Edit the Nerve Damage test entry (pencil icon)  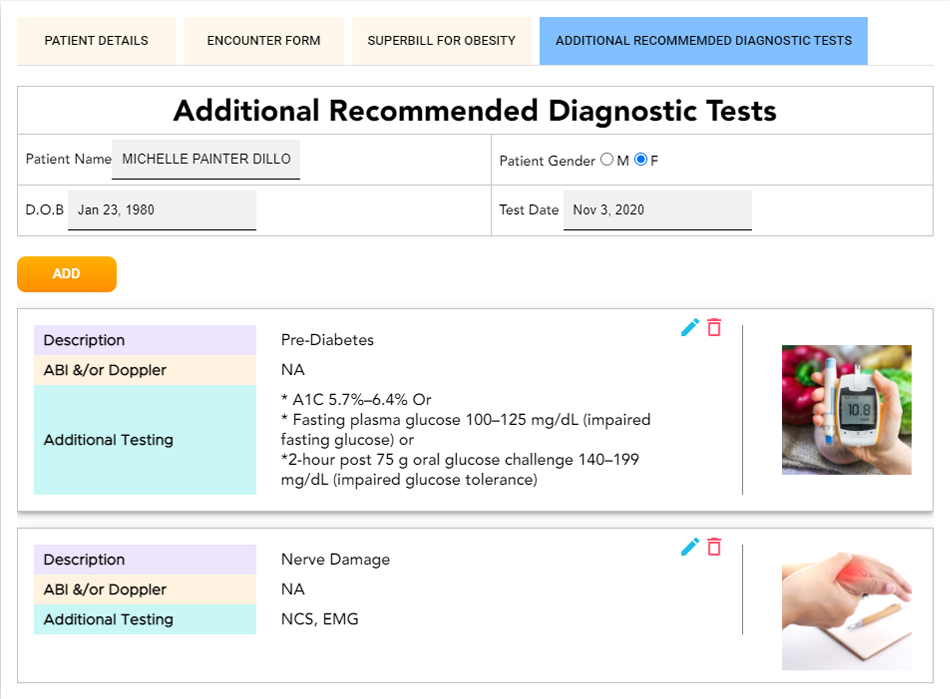689,546
